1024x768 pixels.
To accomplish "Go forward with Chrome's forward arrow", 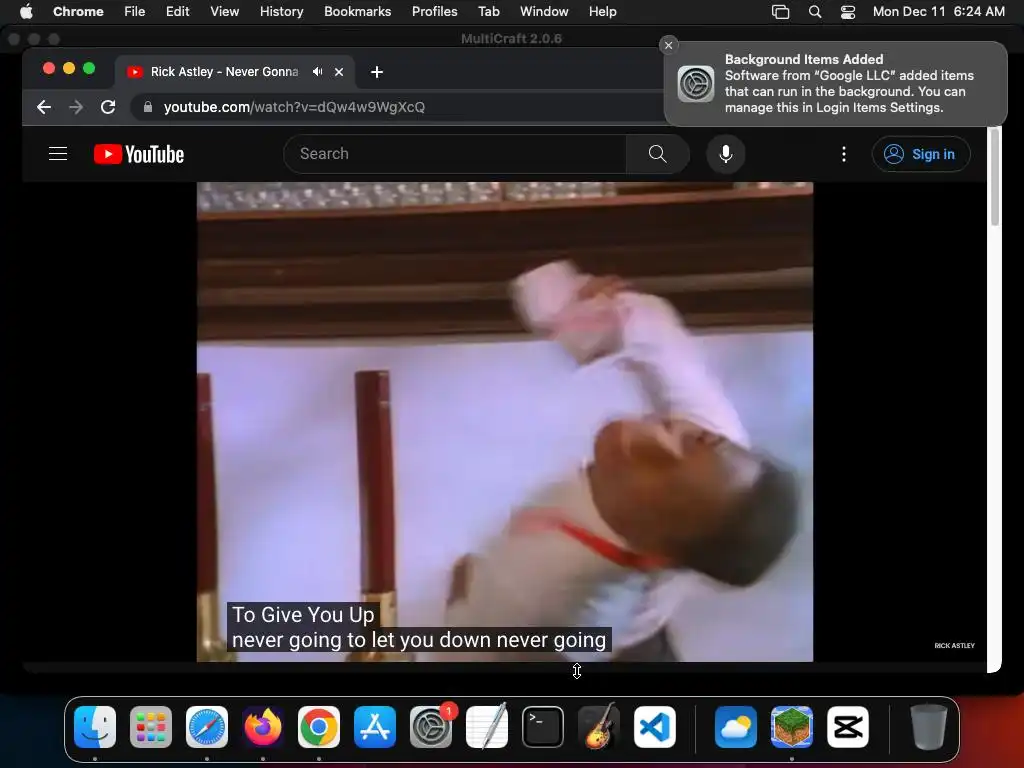I will pyautogui.click(x=76, y=107).
